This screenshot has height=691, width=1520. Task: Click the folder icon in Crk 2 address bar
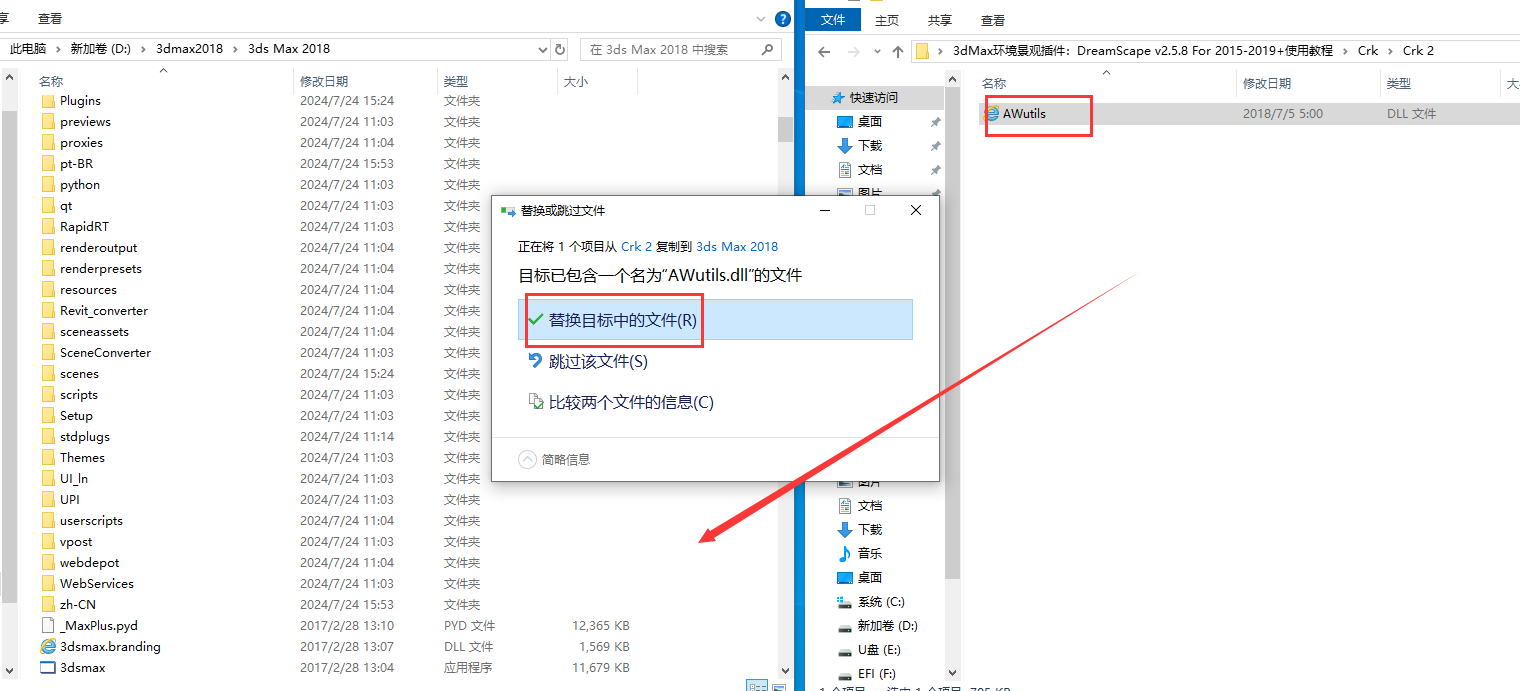point(923,51)
